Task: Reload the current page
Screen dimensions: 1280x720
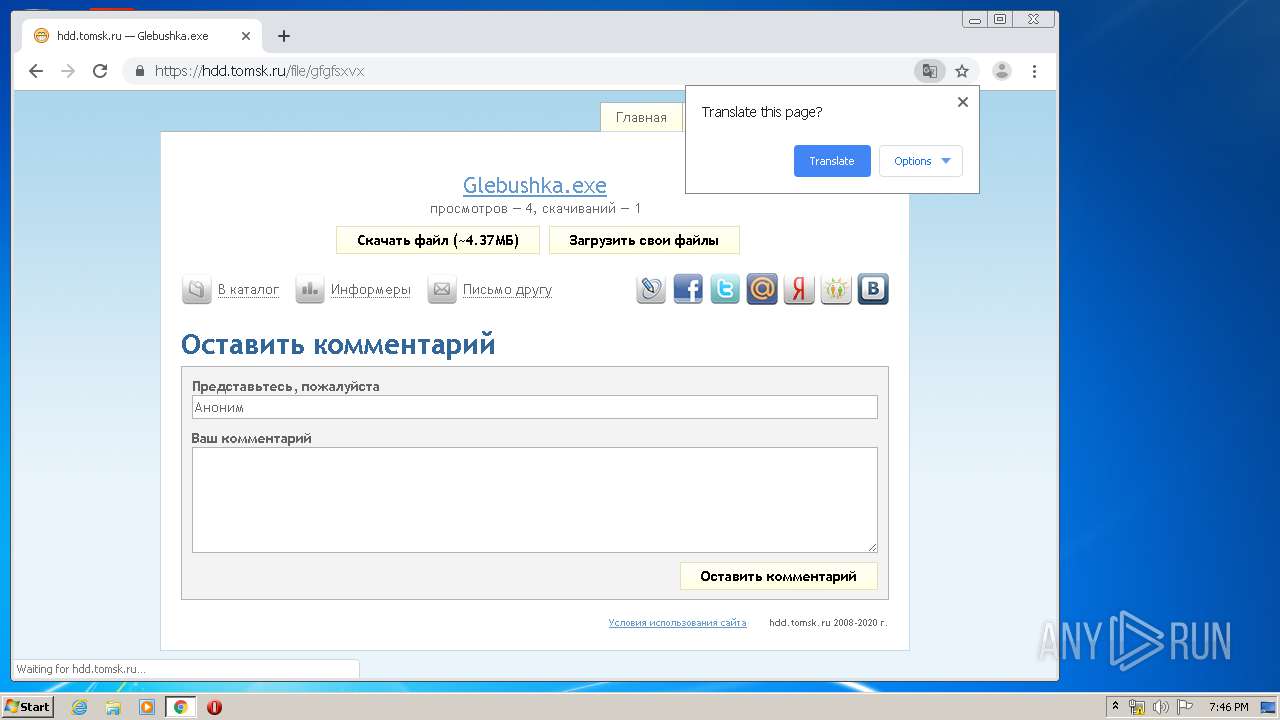Action: [100, 71]
